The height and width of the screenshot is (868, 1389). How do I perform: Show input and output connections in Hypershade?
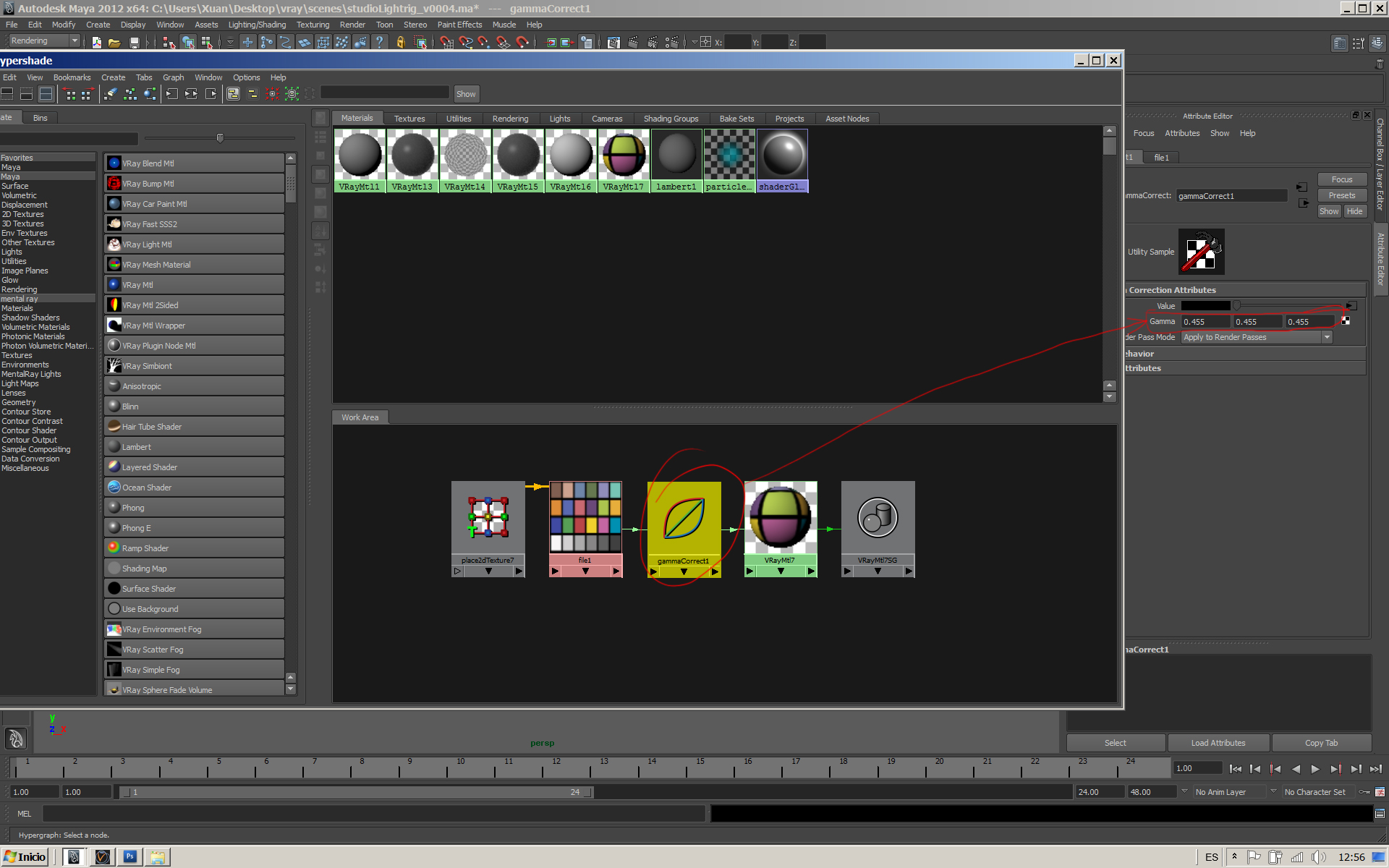point(192,94)
